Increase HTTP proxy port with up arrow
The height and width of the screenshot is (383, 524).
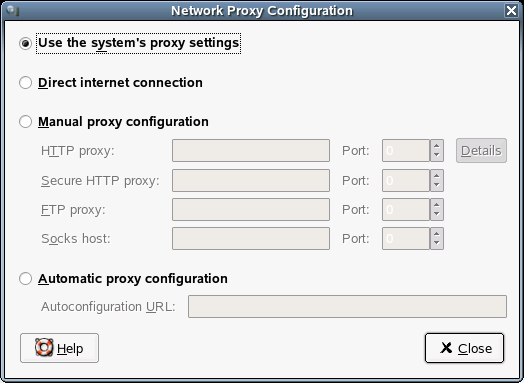pos(436,145)
